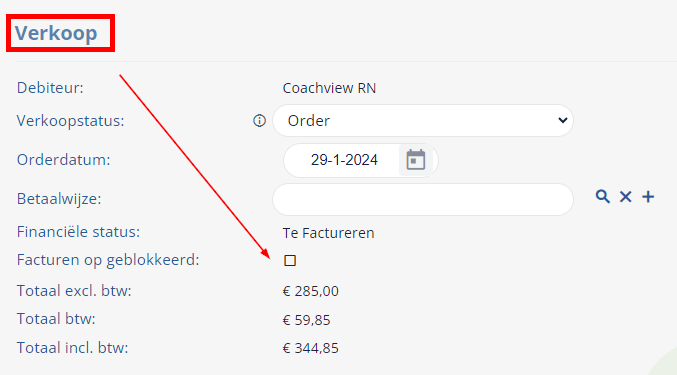The image size is (677, 375).
Task: Search for a Betaalwijze with magnifier icon
Action: (603, 197)
